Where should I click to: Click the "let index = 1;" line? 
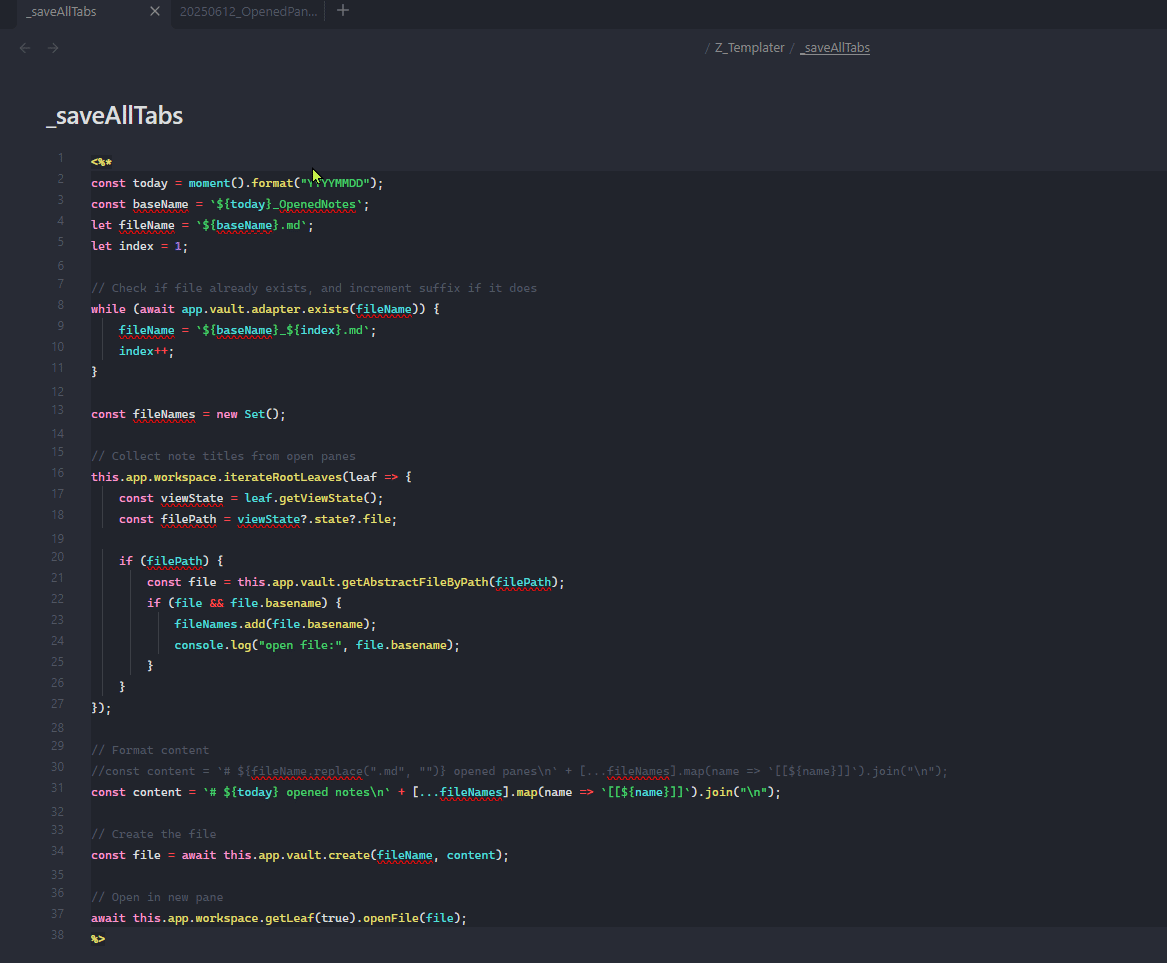[139, 246]
